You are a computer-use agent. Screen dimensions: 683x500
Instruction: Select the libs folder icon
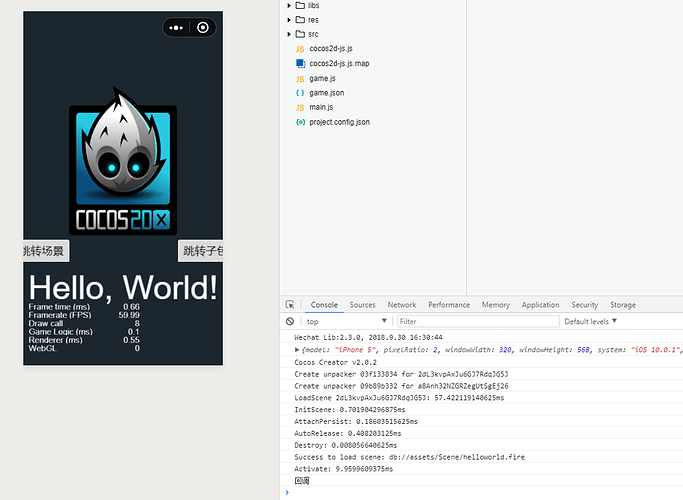pyautogui.click(x=300, y=5)
